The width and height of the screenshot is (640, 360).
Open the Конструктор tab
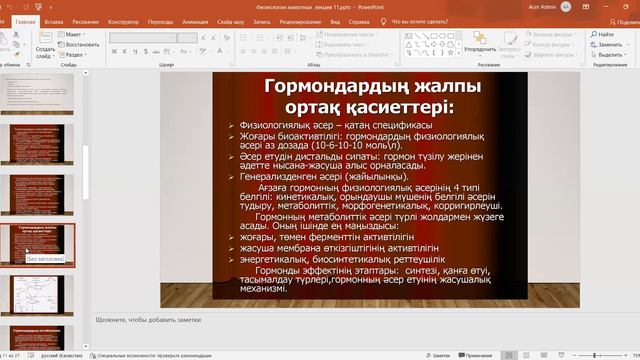pyautogui.click(x=123, y=22)
